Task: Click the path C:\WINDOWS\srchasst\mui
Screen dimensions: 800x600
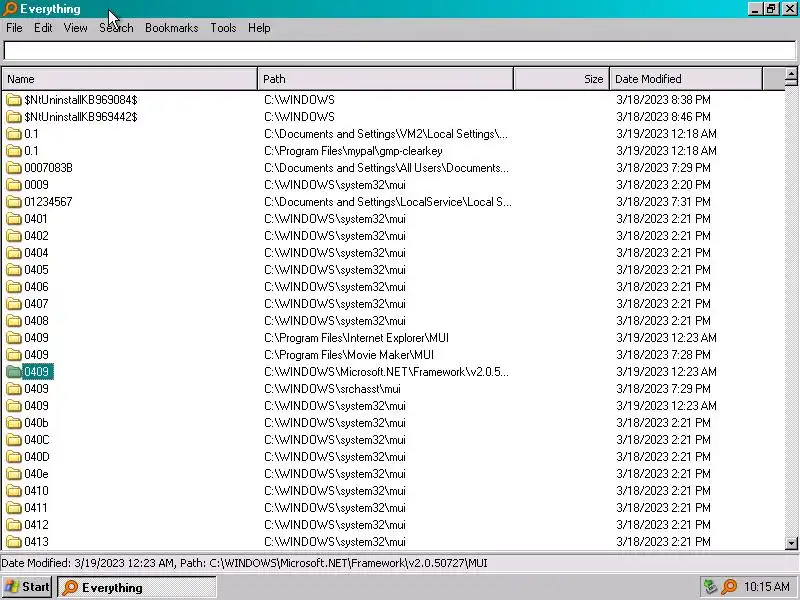Action: (x=332, y=389)
